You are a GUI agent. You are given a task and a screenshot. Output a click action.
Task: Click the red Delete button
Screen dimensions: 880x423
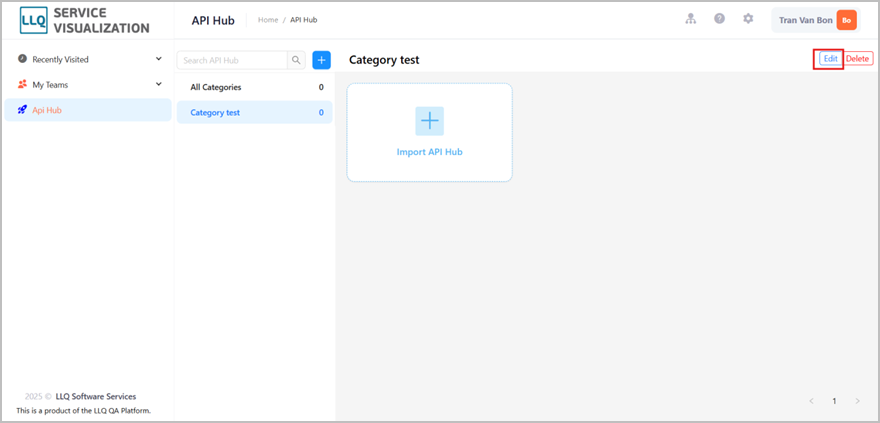click(858, 58)
